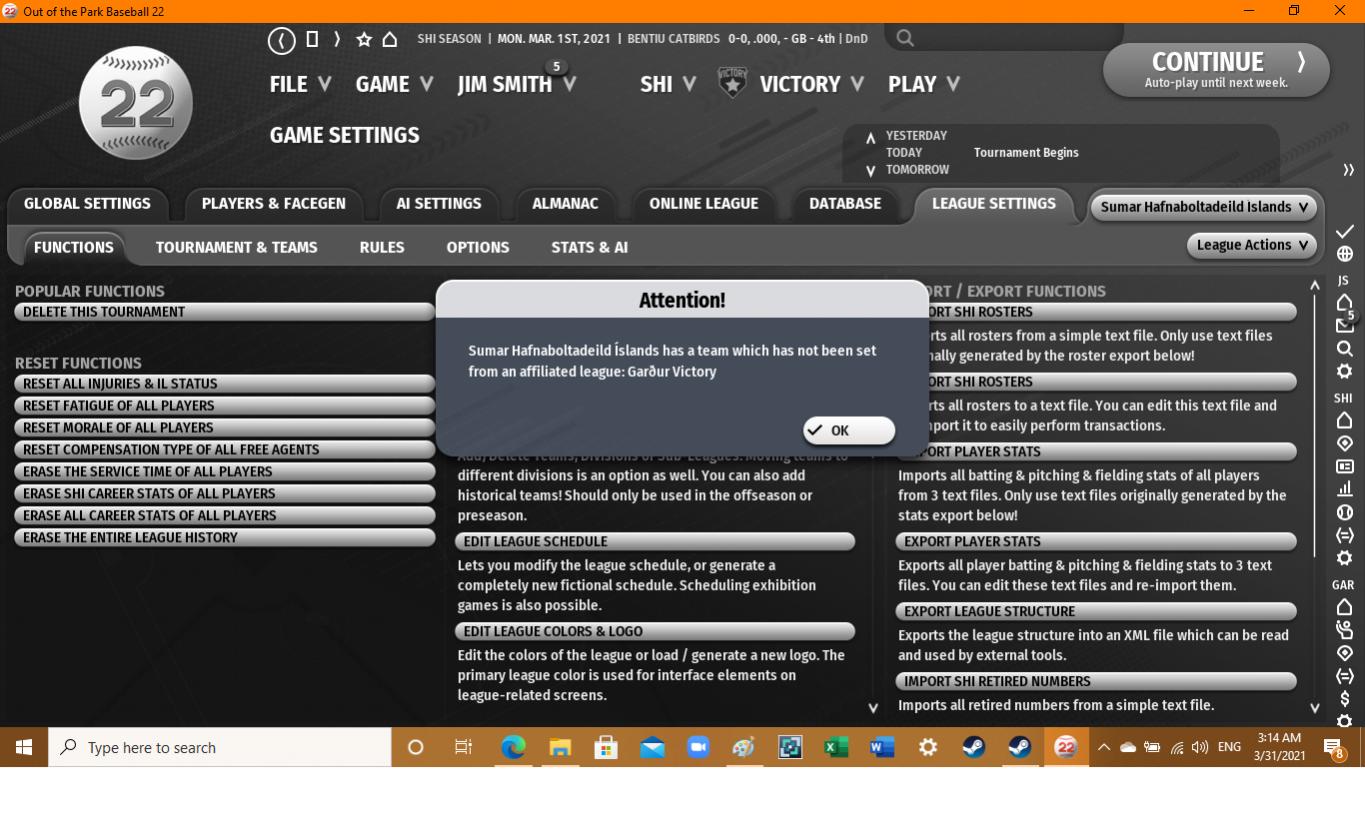Viewport: 1365px width, 823px height.
Task: Click the star favorites icon in top bar
Action: (x=364, y=40)
